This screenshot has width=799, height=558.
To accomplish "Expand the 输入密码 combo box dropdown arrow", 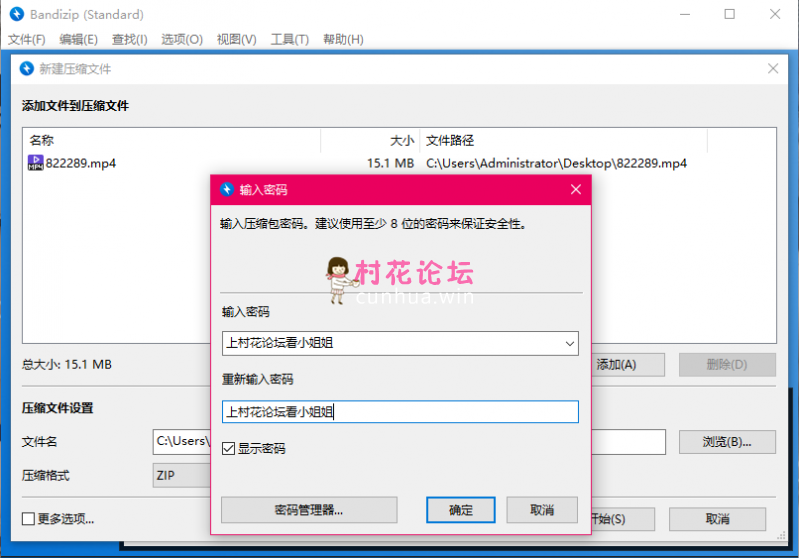I will click(x=570, y=343).
